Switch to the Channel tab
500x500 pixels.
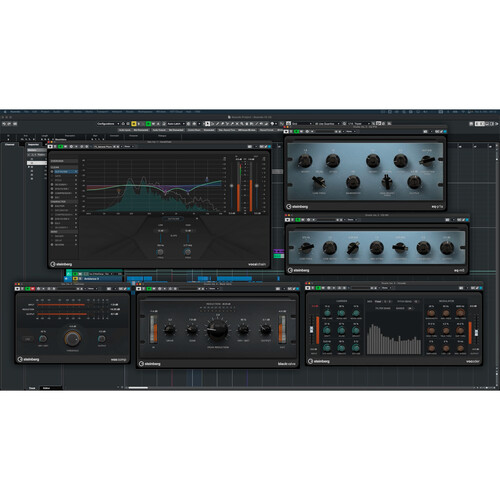(10, 145)
